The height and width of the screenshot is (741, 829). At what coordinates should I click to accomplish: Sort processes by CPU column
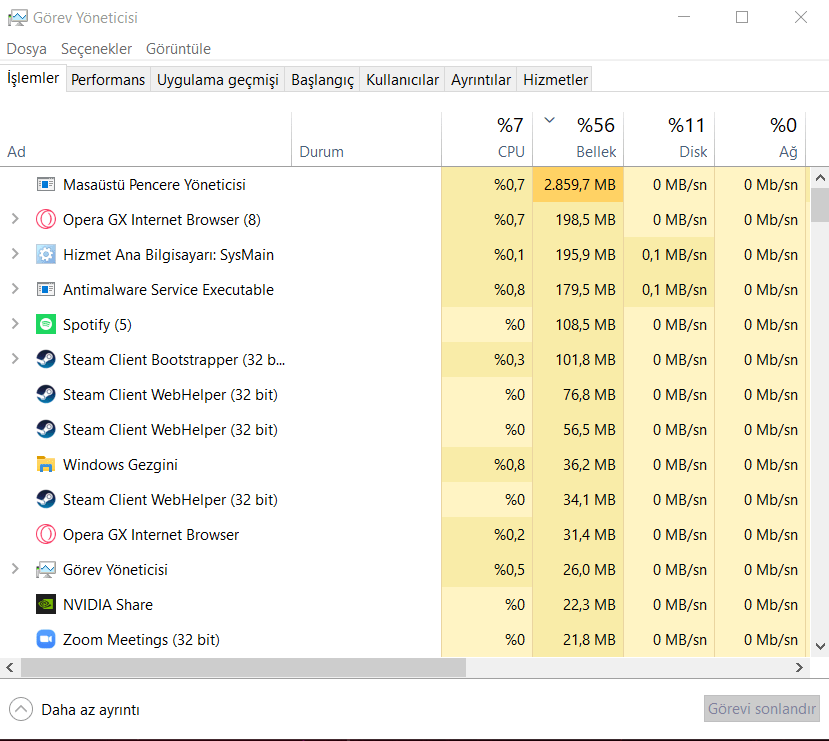[487, 140]
